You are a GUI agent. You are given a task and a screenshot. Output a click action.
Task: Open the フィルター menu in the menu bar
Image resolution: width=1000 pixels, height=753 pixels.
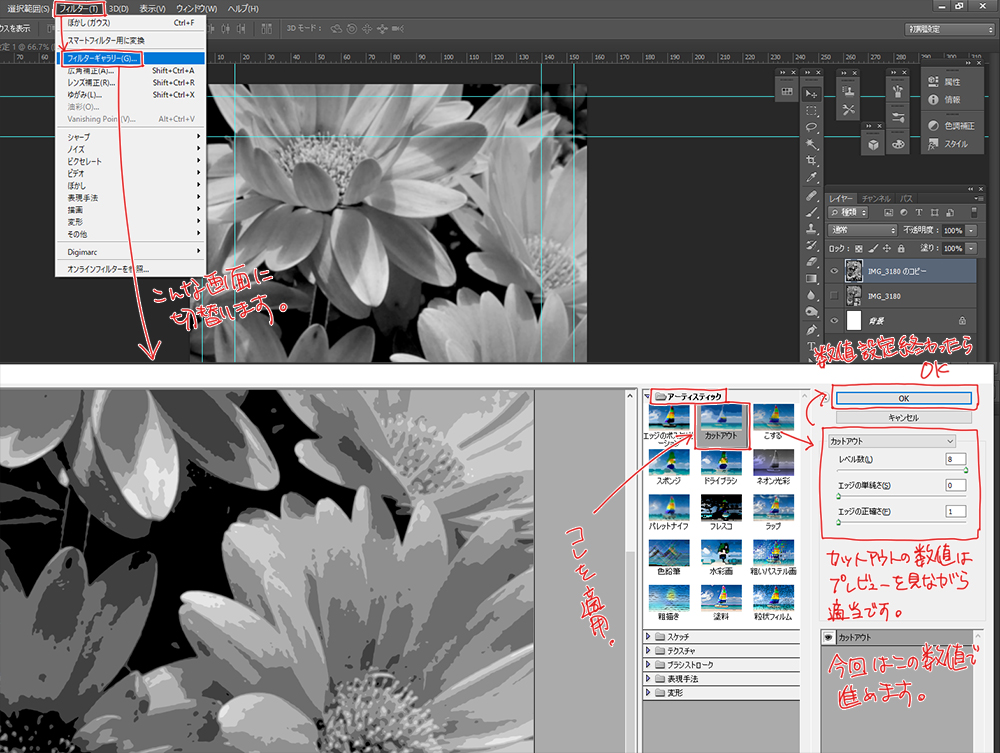78,9
